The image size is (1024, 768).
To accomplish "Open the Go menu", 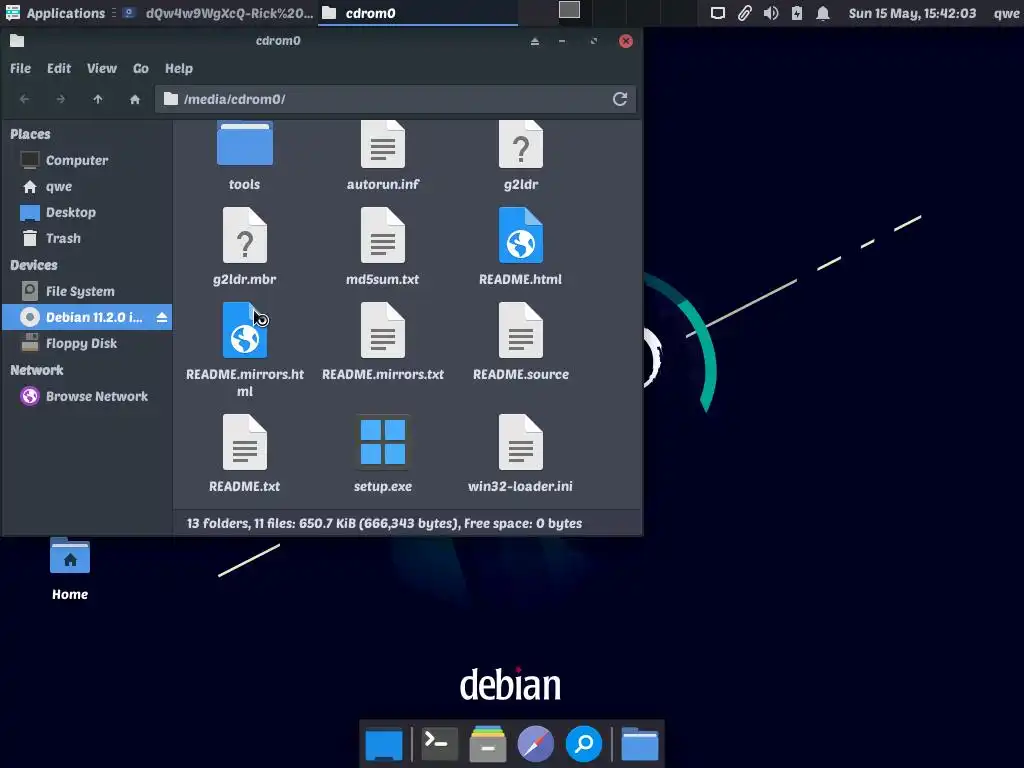I will pos(140,69).
